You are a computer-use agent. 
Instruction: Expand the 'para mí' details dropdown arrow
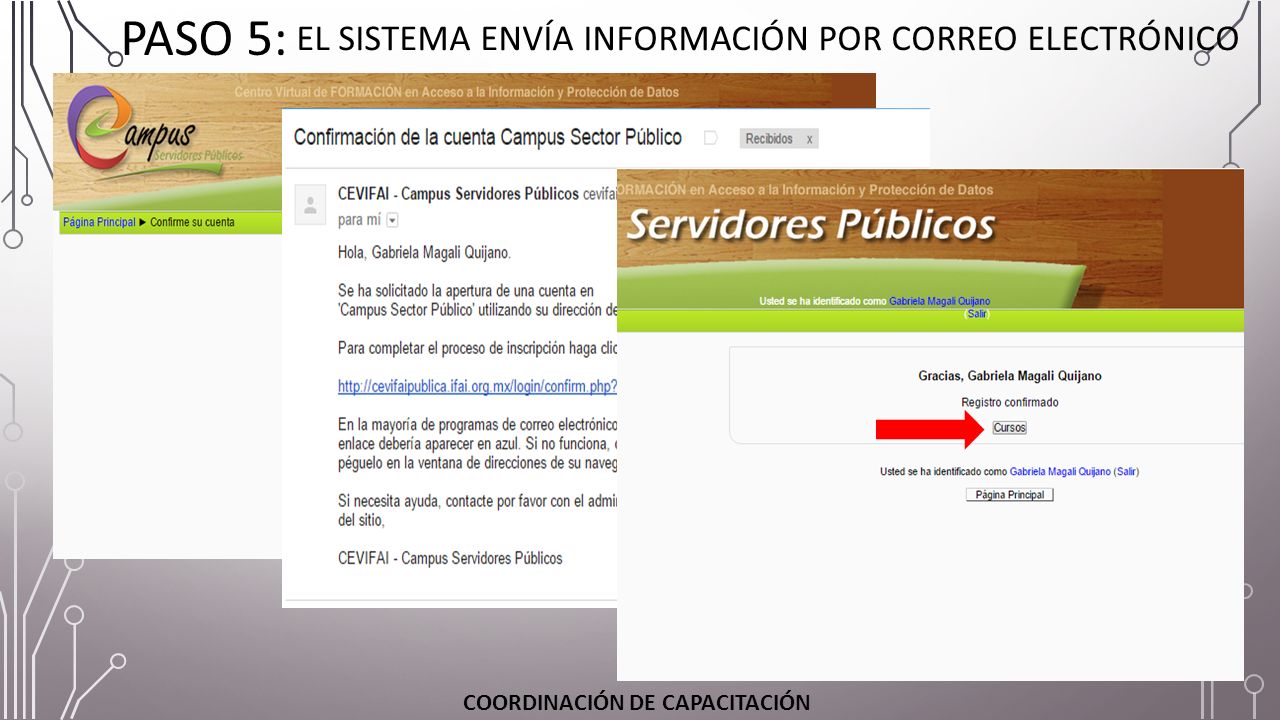392,220
